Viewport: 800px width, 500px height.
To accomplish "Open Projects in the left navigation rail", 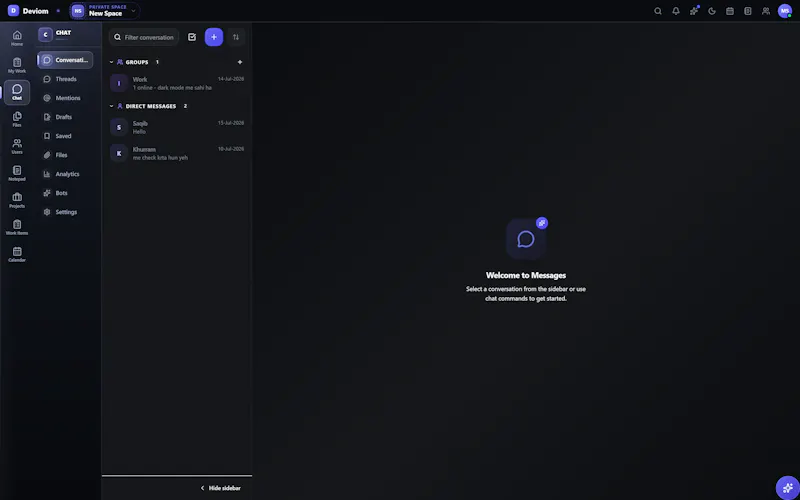I will tap(17, 201).
